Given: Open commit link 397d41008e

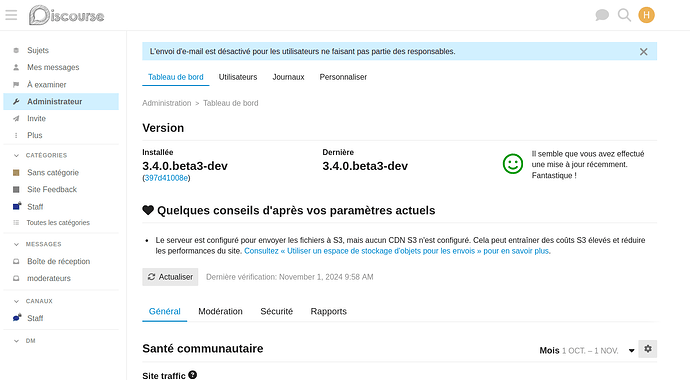Looking at the screenshot, I should coord(166,178).
